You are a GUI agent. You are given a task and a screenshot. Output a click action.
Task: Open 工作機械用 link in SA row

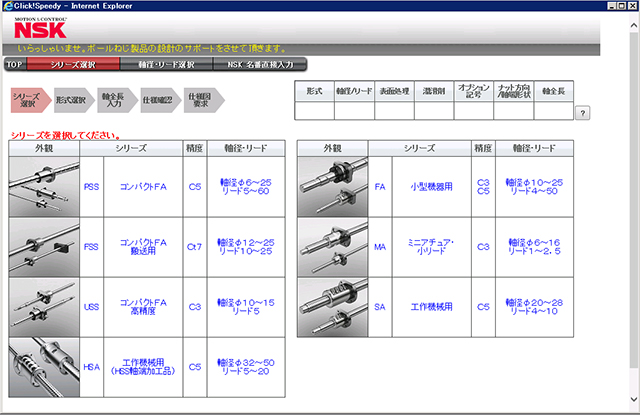click(x=431, y=307)
